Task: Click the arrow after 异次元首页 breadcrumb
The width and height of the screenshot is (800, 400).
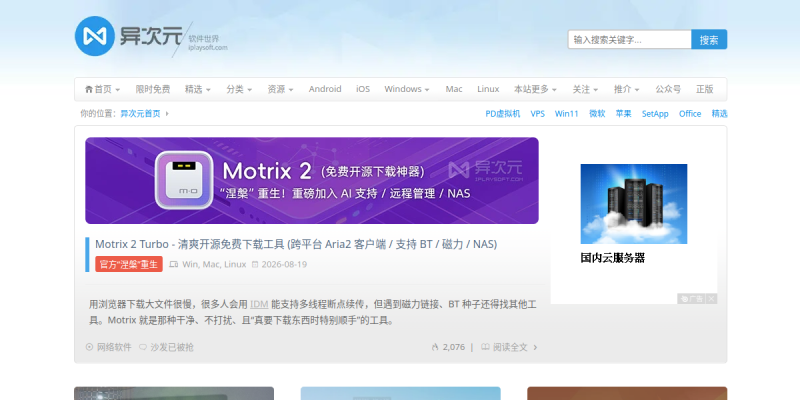Action: pos(167,114)
